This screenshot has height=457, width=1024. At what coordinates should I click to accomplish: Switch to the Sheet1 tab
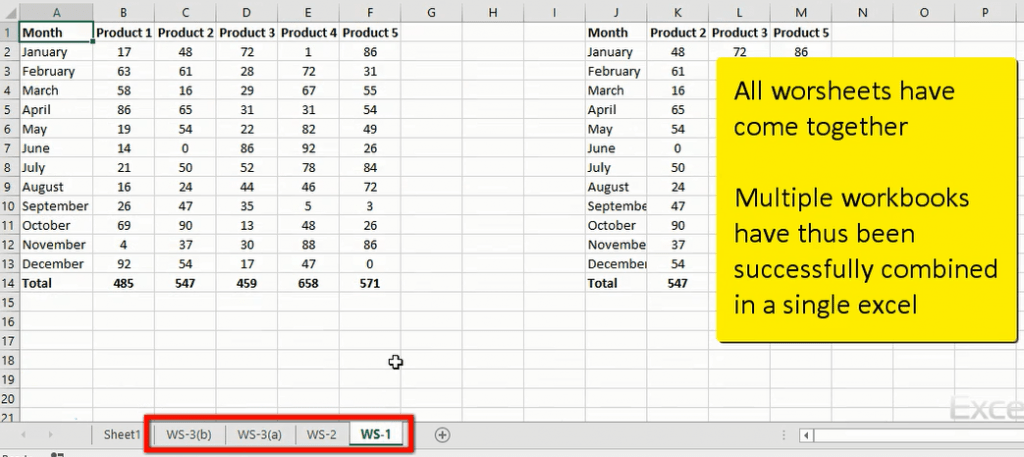pyautogui.click(x=122, y=435)
